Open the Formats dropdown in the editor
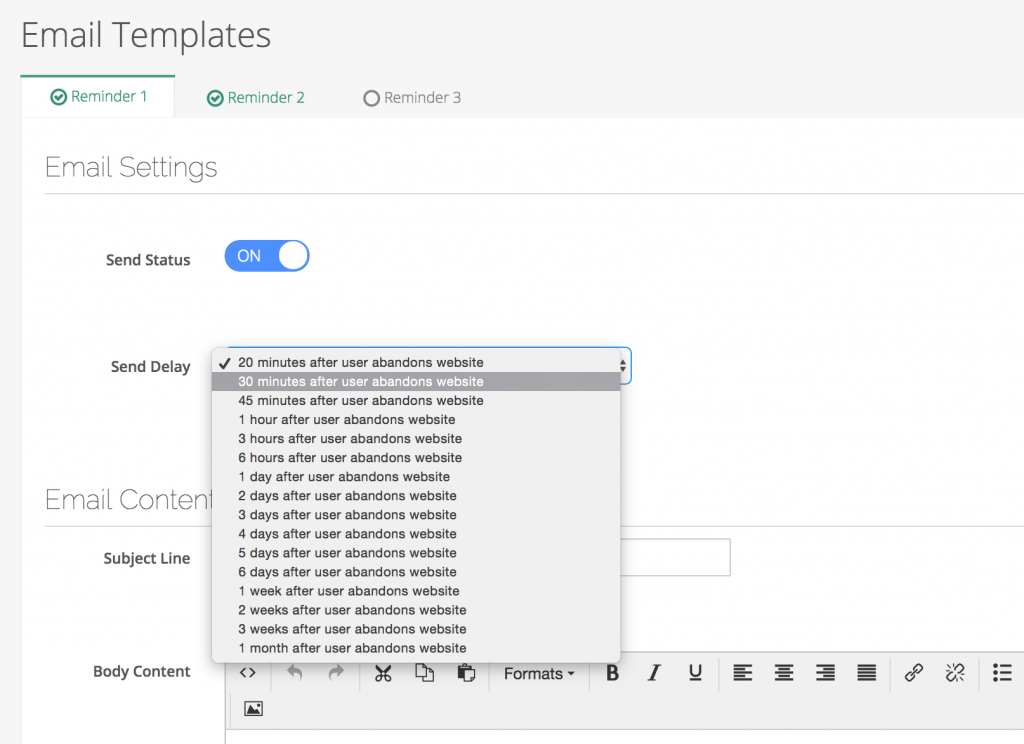Viewport: 1024px width, 744px height. (537, 673)
